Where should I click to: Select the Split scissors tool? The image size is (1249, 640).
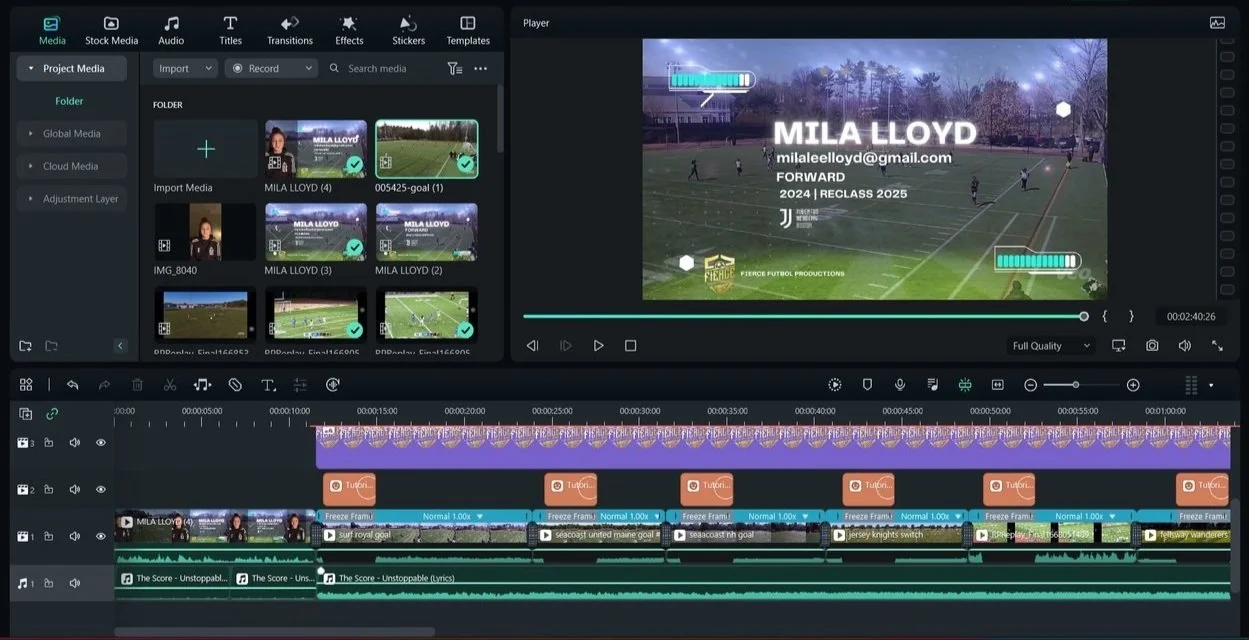click(x=168, y=384)
